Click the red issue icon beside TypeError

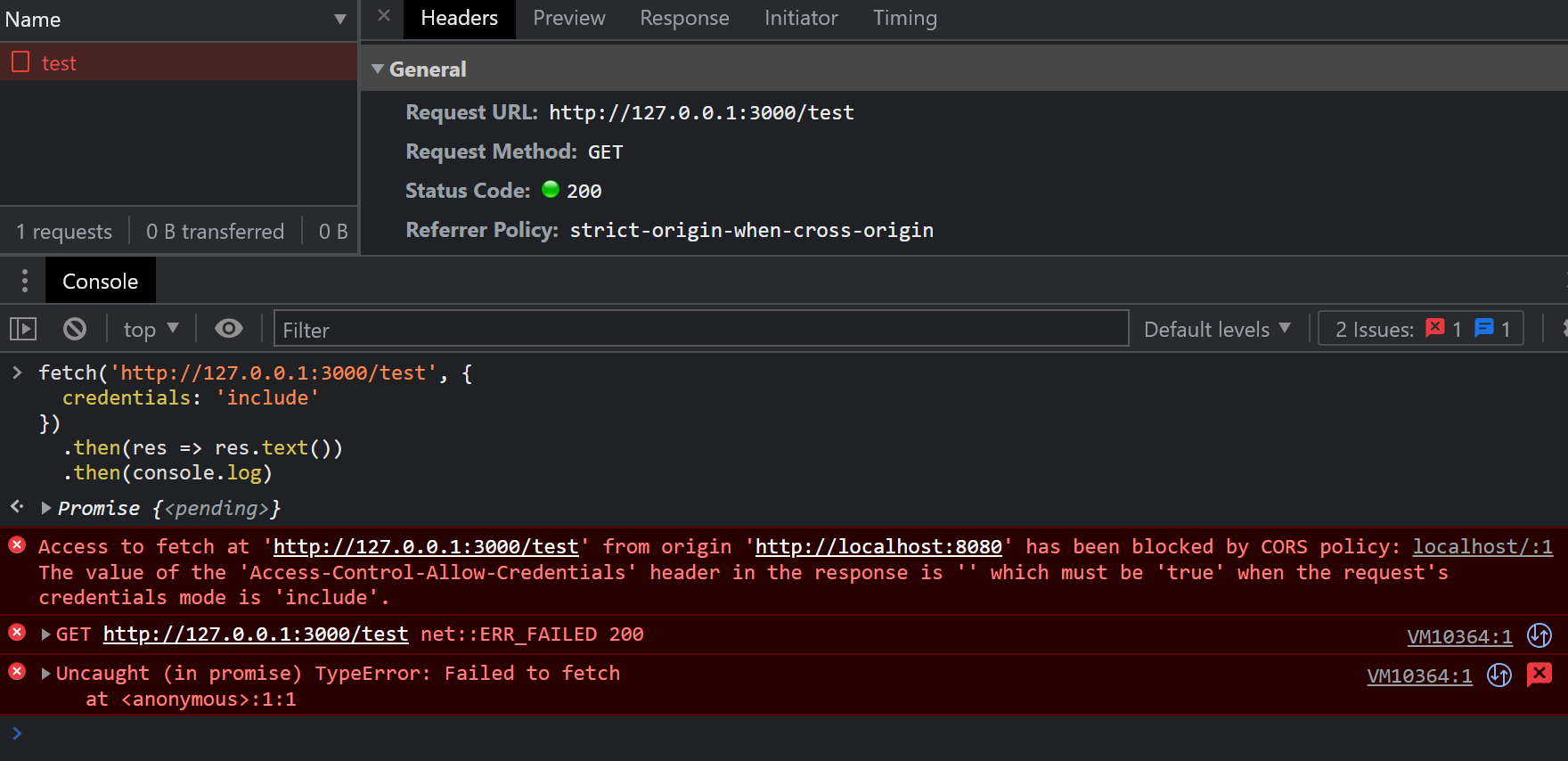[x=1539, y=675]
